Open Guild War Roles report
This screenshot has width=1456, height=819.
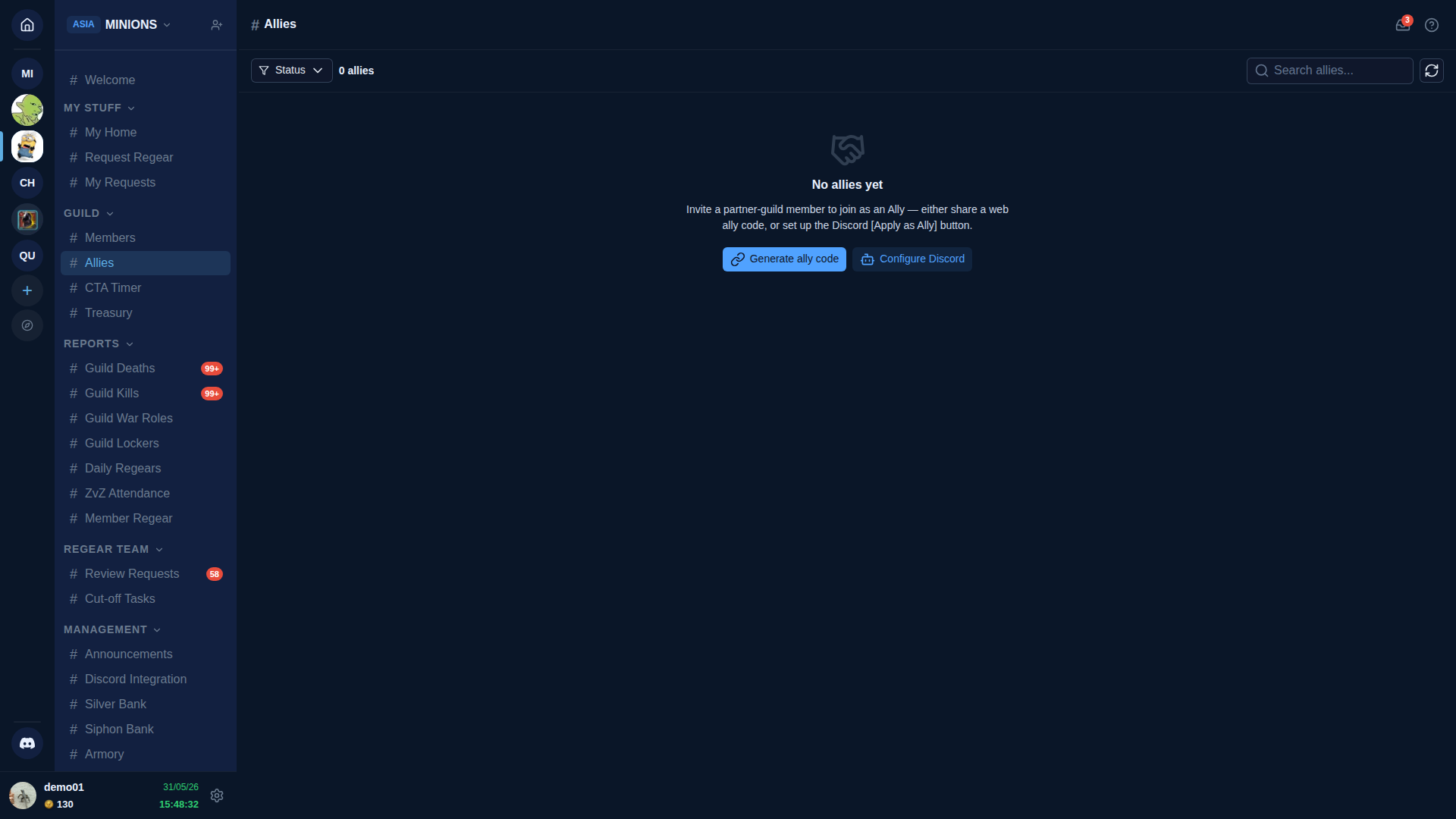pos(146,419)
